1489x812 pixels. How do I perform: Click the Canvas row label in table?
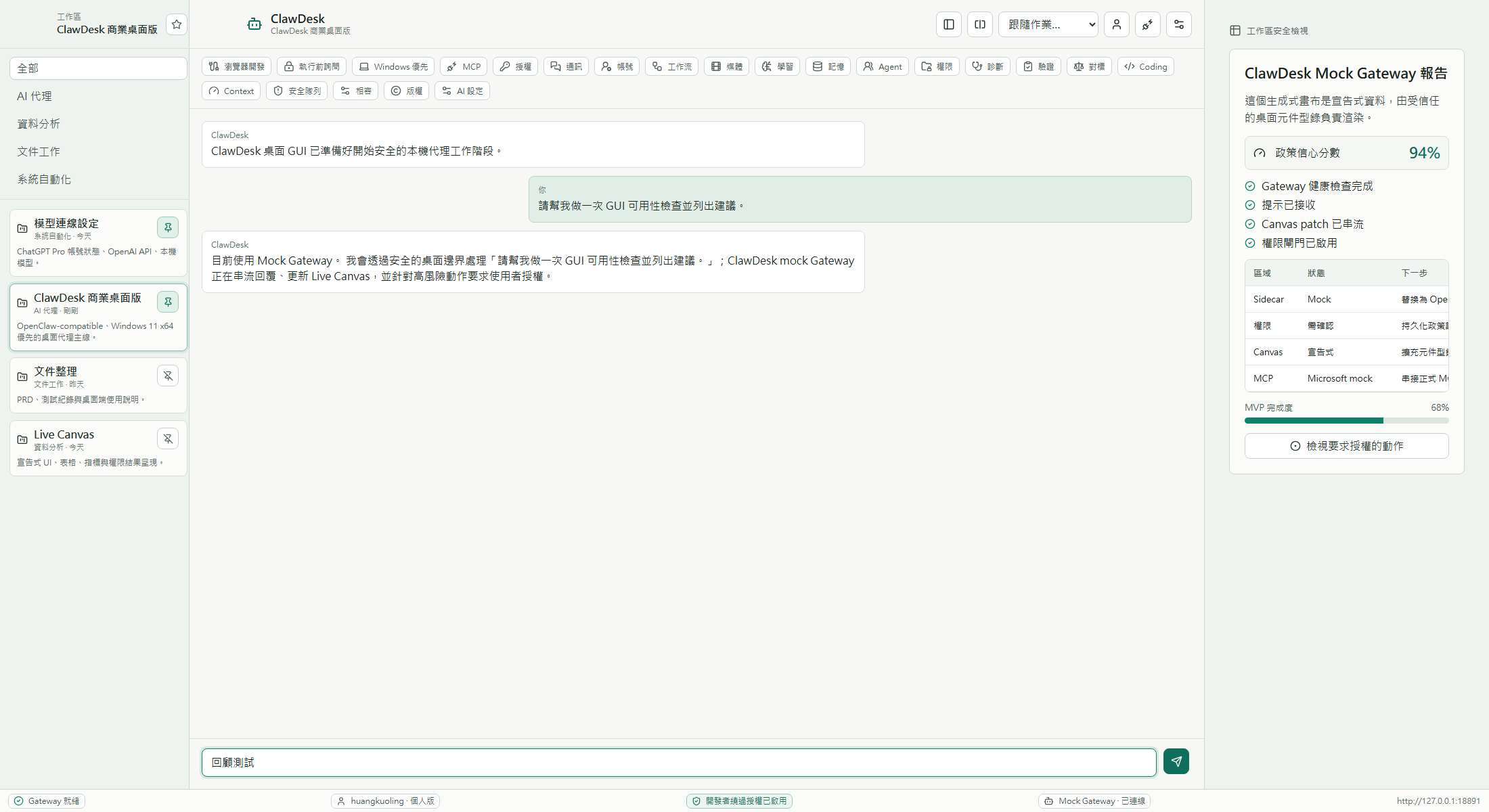(1268, 352)
